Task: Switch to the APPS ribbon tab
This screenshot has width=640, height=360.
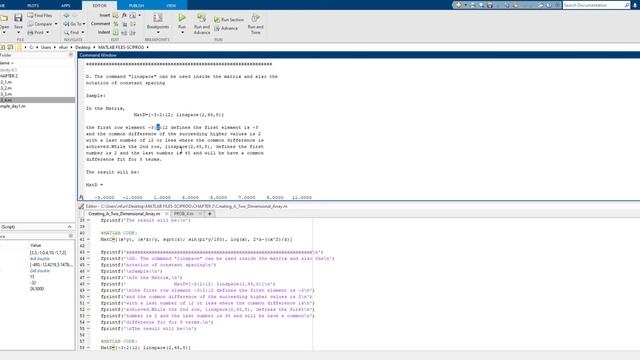Action: click(66, 5)
